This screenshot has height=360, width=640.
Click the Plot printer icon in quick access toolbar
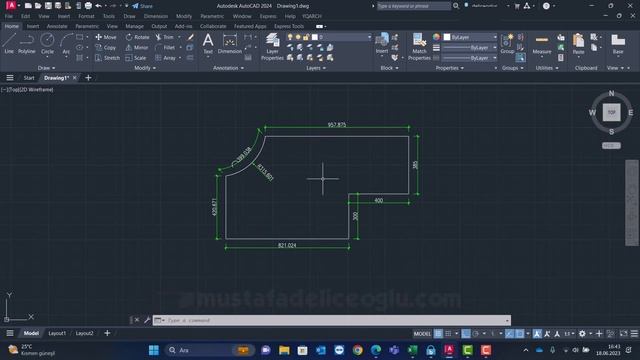88,6
